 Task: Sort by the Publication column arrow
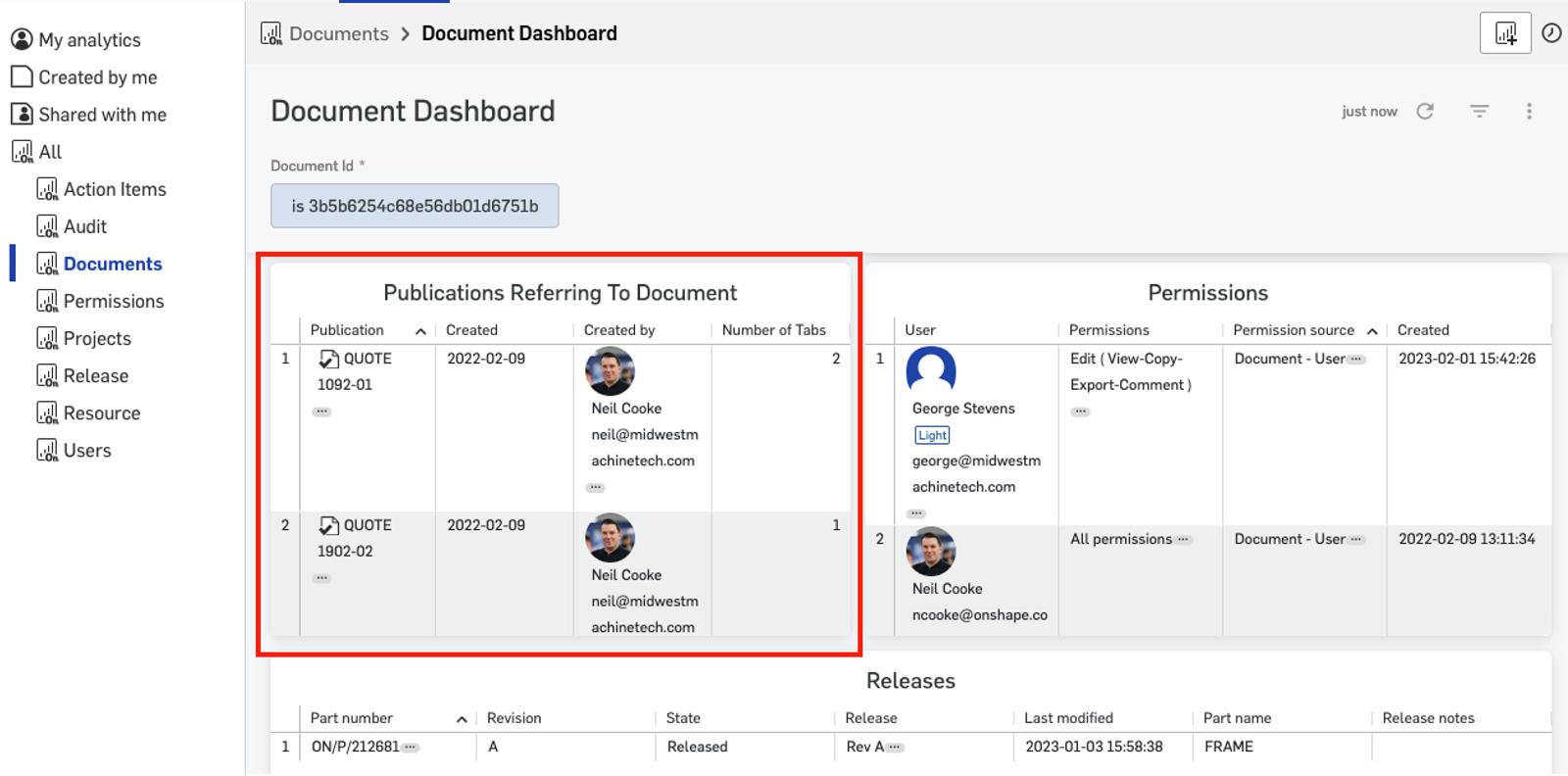(420, 331)
